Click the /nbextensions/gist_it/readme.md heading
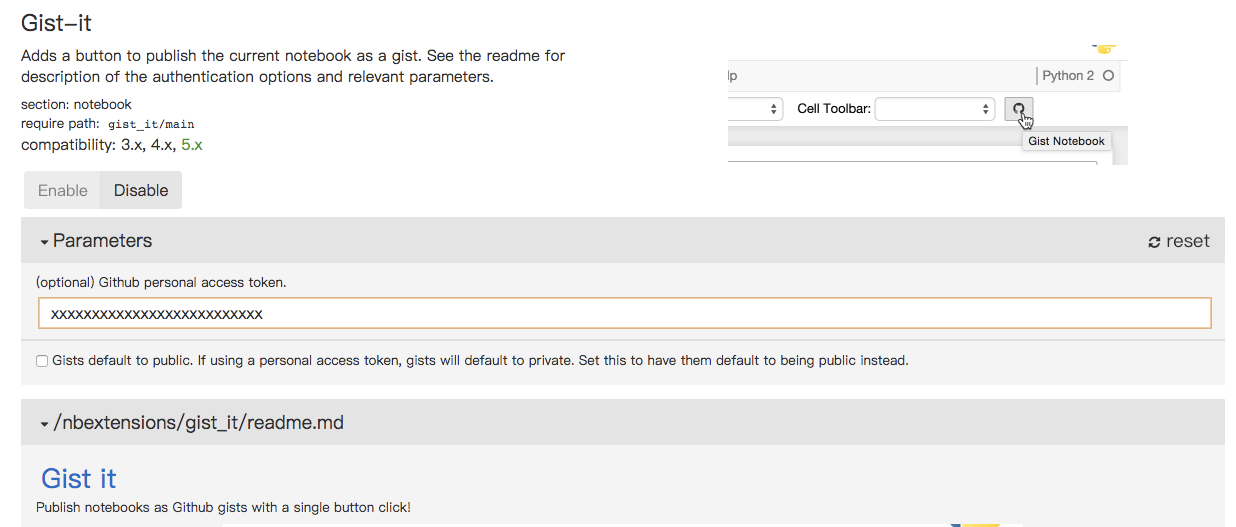 (198, 423)
